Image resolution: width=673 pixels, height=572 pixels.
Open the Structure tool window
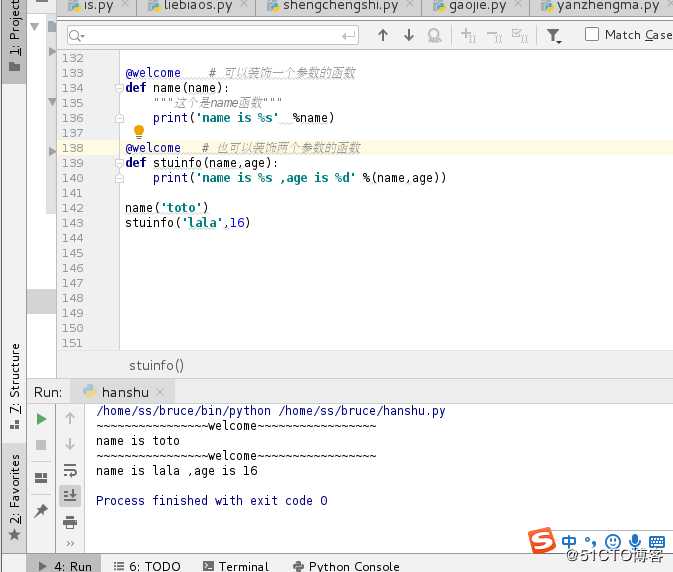[15, 386]
